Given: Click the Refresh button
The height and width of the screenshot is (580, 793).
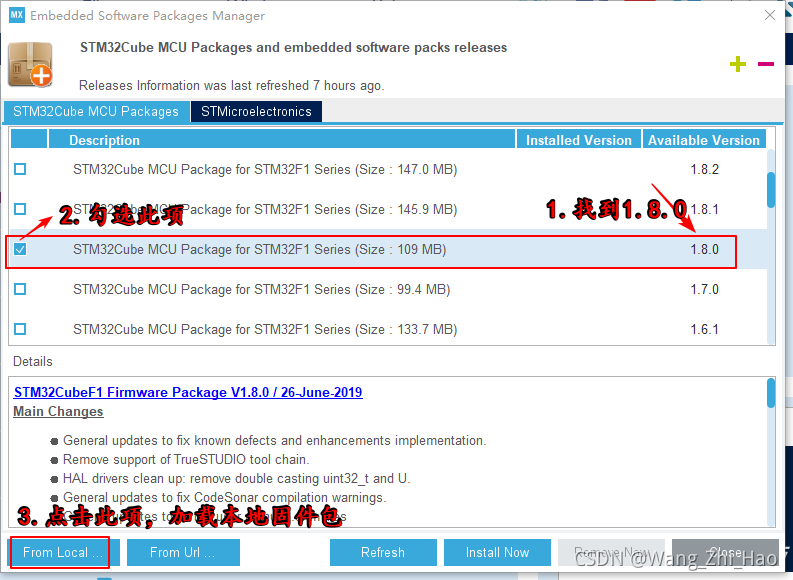Looking at the screenshot, I should [383, 552].
